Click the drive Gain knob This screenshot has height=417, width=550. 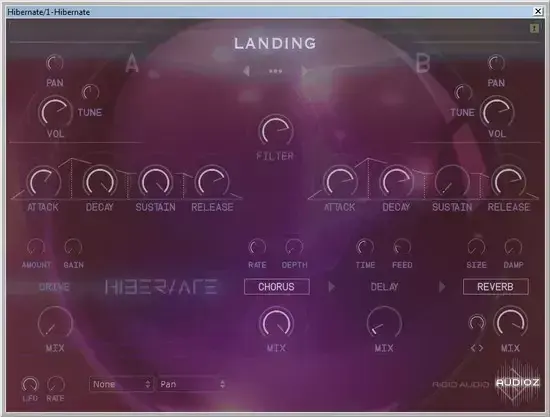tap(73, 247)
